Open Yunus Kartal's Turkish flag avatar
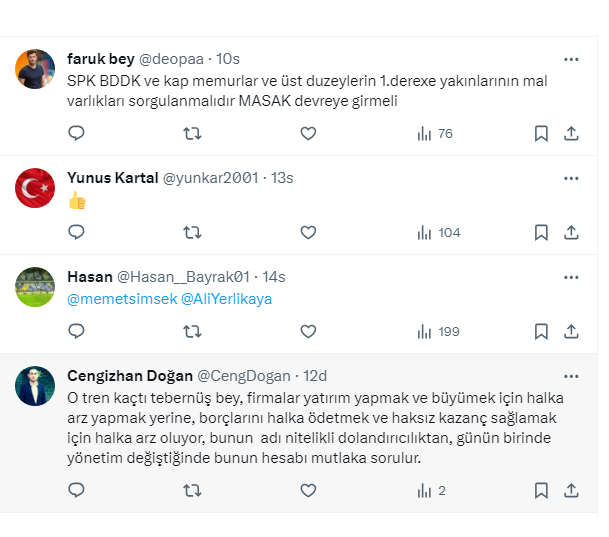The height and width of the screenshot is (537, 609). tap(36, 188)
